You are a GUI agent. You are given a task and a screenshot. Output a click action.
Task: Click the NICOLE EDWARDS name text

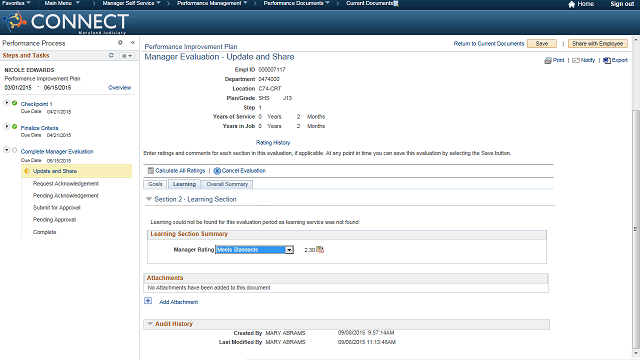[x=29, y=70]
